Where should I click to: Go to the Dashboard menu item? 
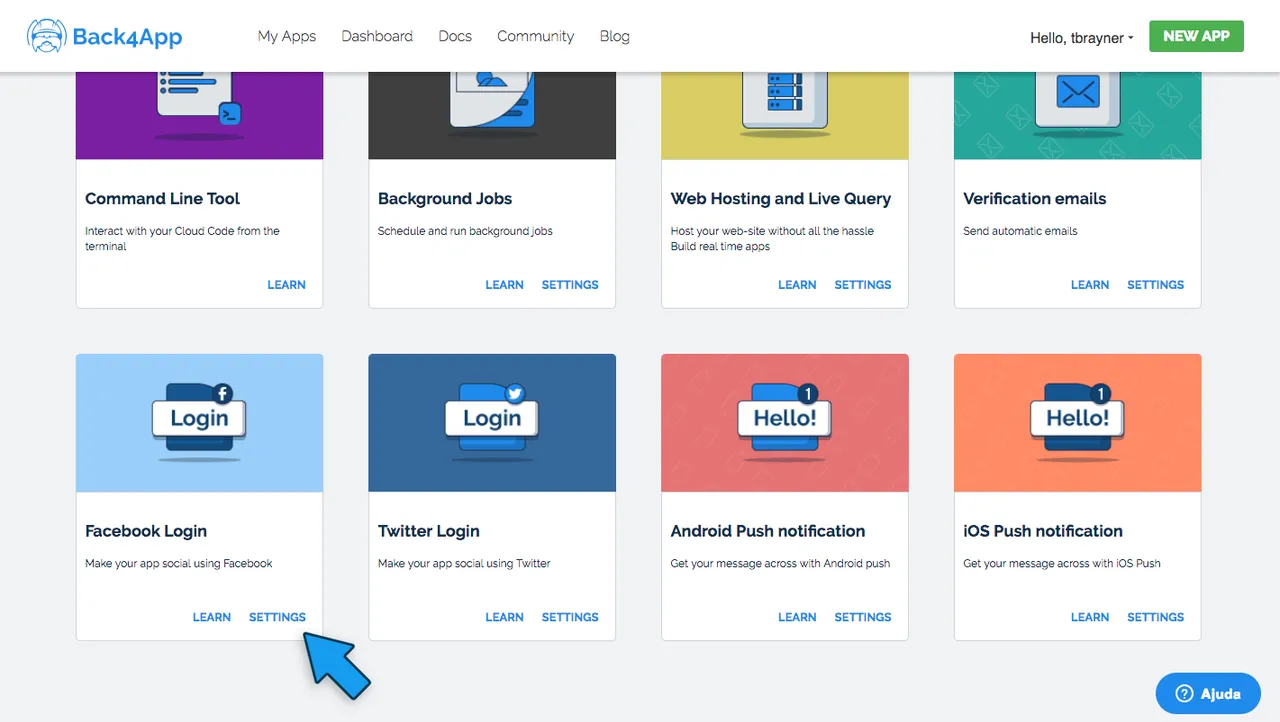click(377, 36)
